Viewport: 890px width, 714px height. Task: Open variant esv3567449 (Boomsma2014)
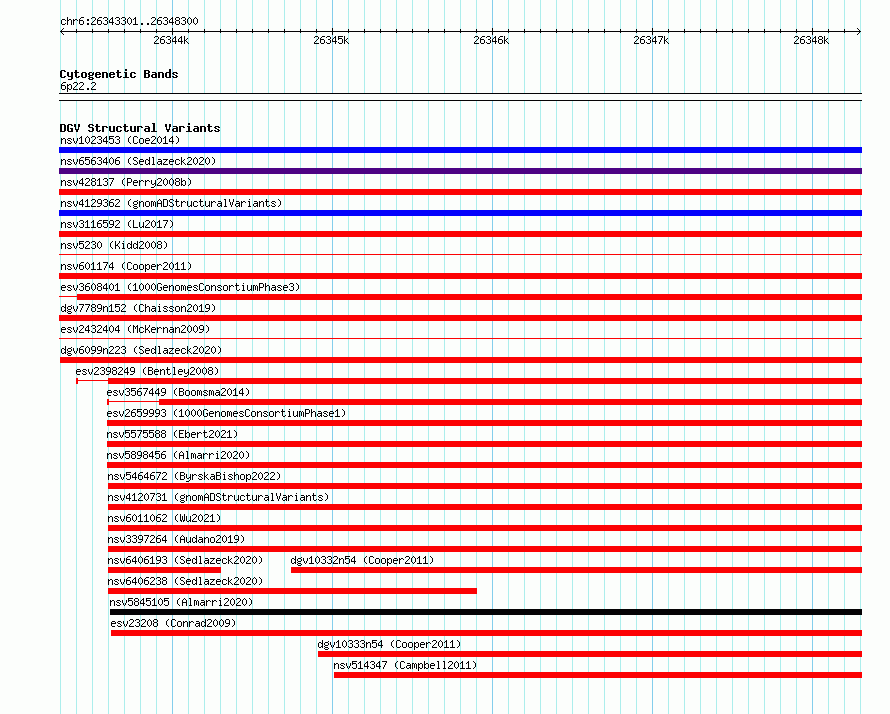[x=178, y=392]
